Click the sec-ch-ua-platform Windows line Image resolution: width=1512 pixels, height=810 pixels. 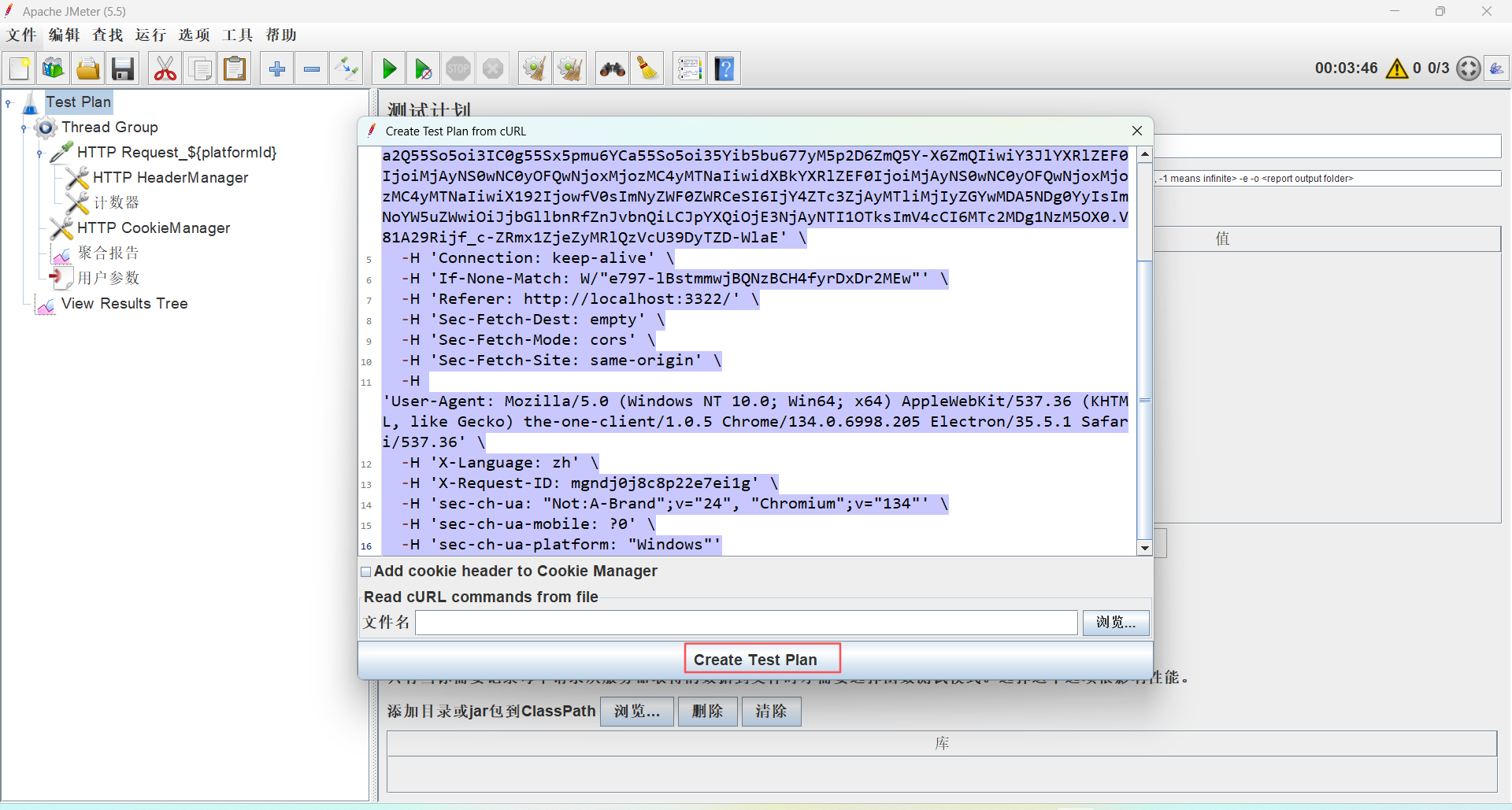(561, 545)
